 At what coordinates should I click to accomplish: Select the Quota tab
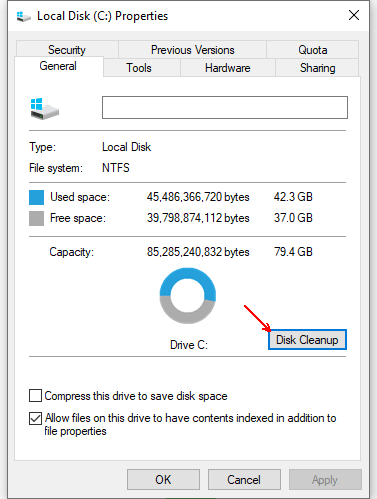[313, 50]
